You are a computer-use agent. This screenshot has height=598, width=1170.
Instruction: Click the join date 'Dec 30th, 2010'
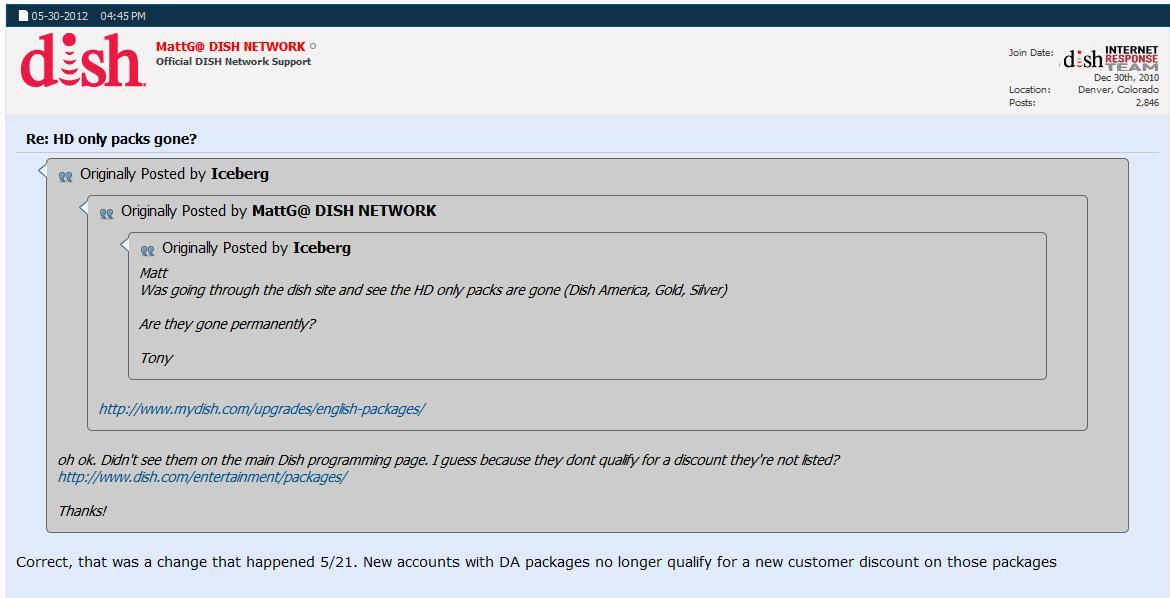point(1126,78)
